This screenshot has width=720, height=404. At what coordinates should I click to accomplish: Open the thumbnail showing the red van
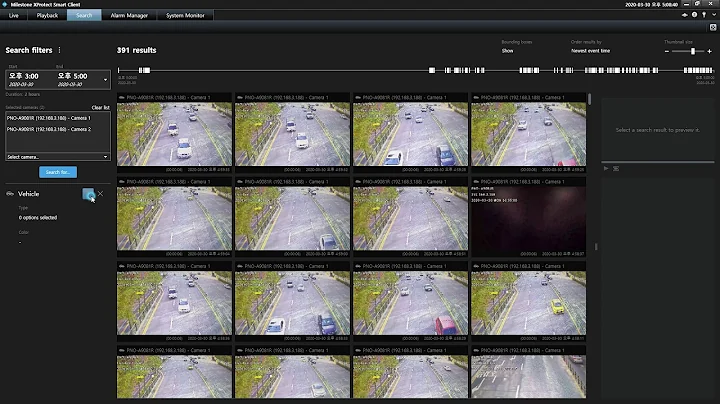point(411,303)
